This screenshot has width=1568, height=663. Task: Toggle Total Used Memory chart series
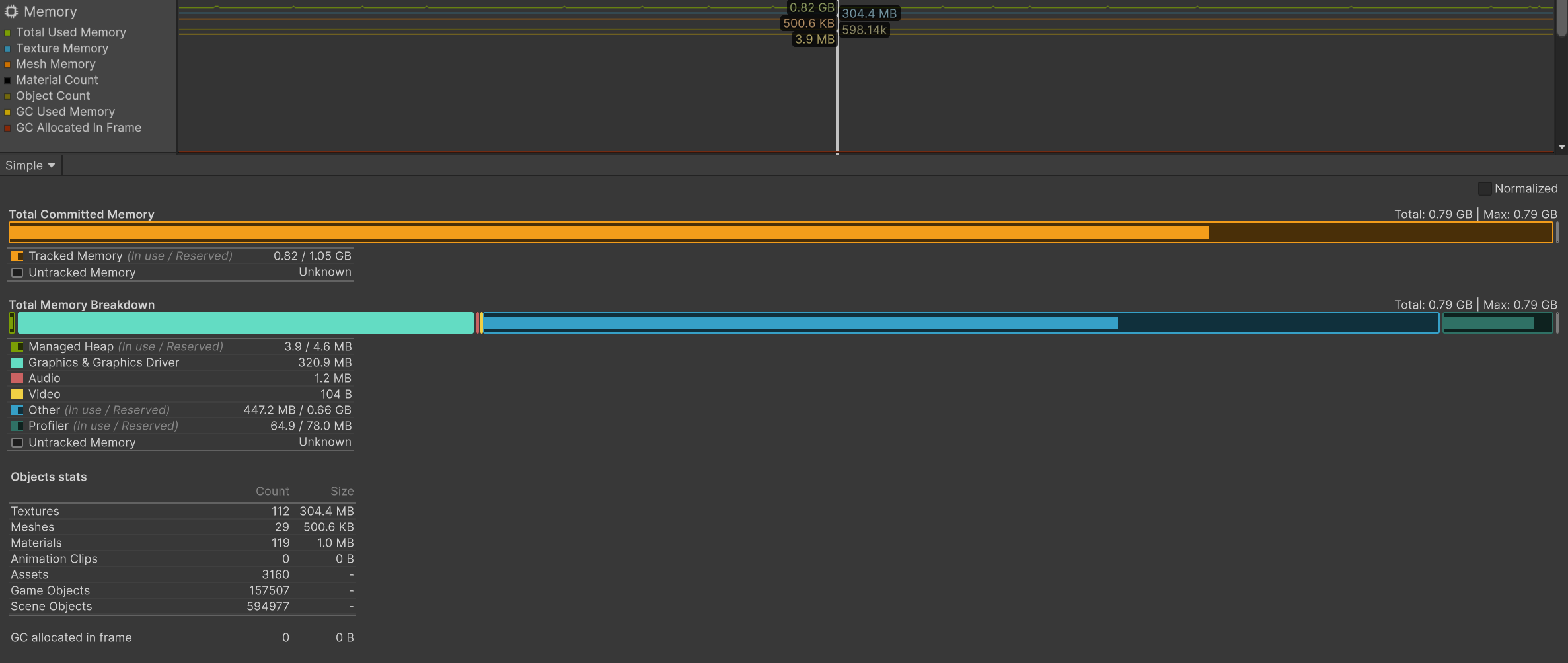(x=8, y=32)
